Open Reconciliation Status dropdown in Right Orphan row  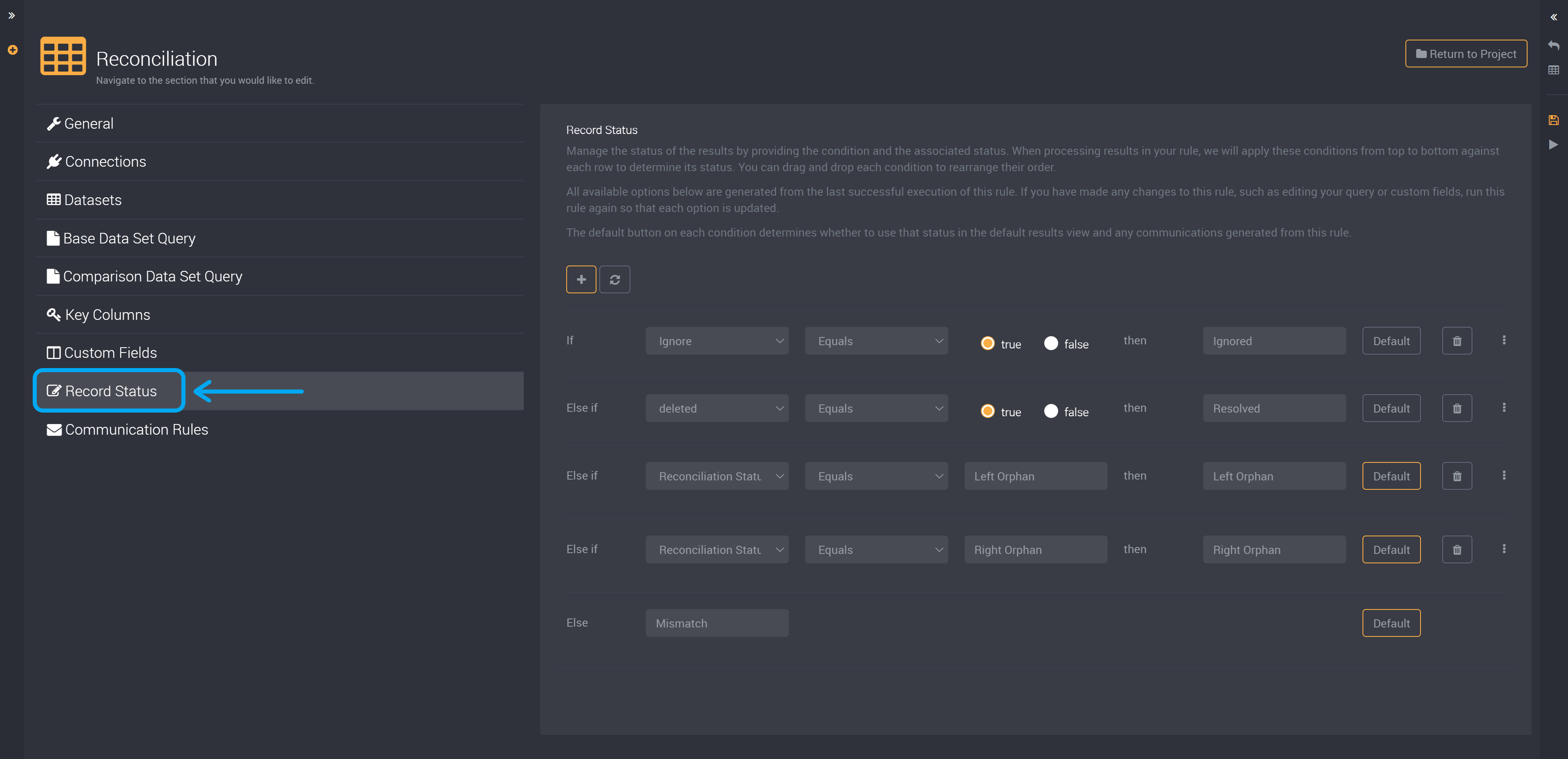[717, 549]
